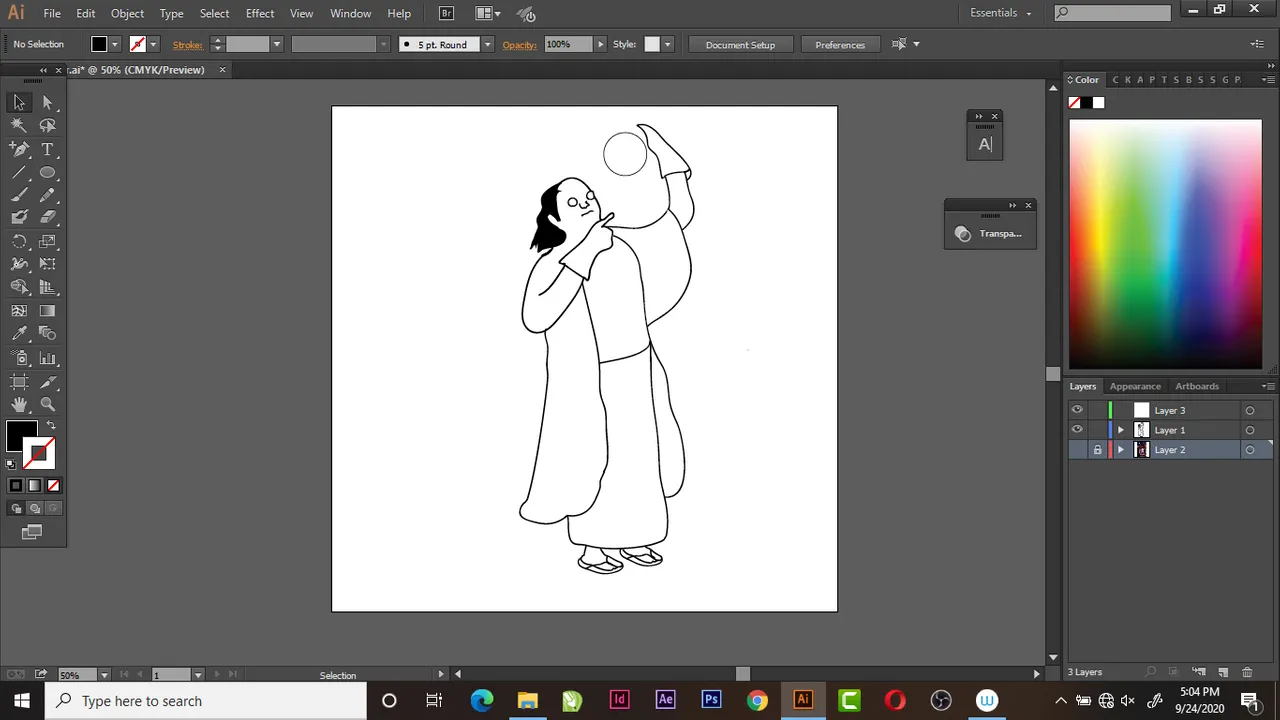Pick the Zoom tool
The width and height of the screenshot is (1280, 720).
click(47, 404)
